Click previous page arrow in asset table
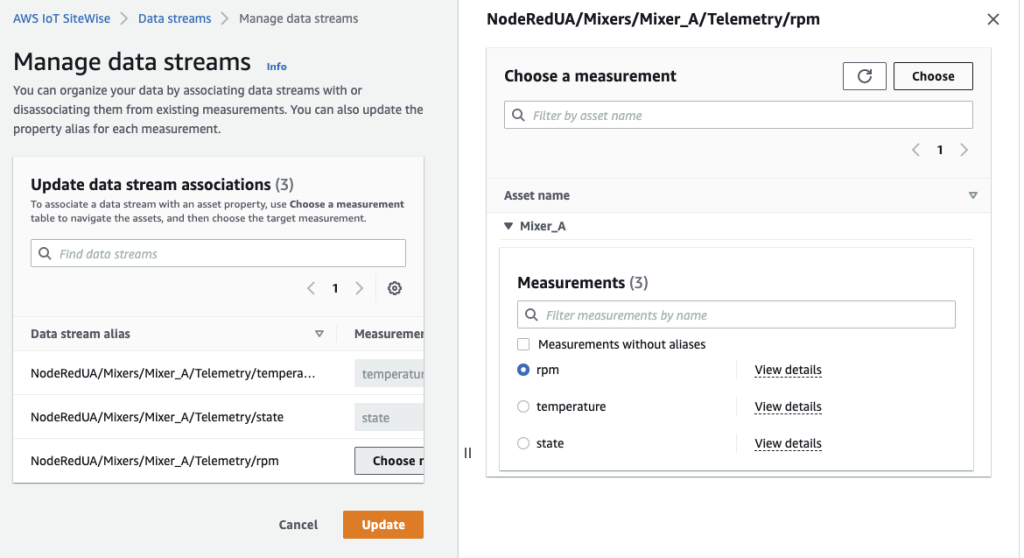 pos(915,150)
